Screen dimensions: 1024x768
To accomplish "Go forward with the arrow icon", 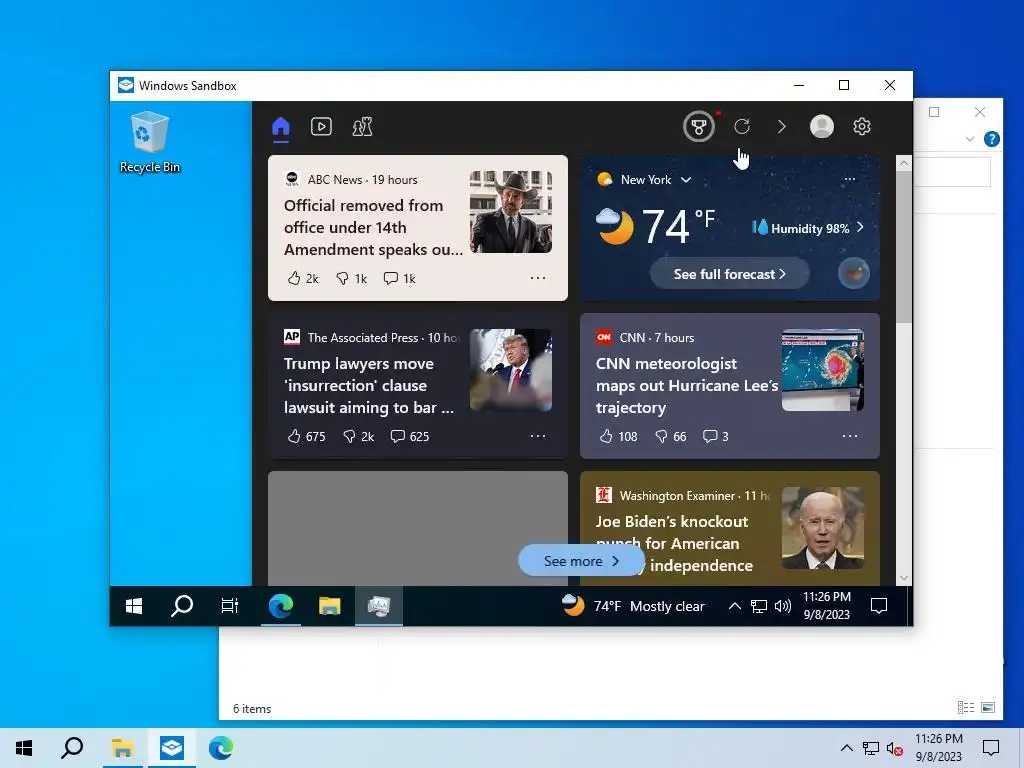I will pyautogui.click(x=782, y=126).
